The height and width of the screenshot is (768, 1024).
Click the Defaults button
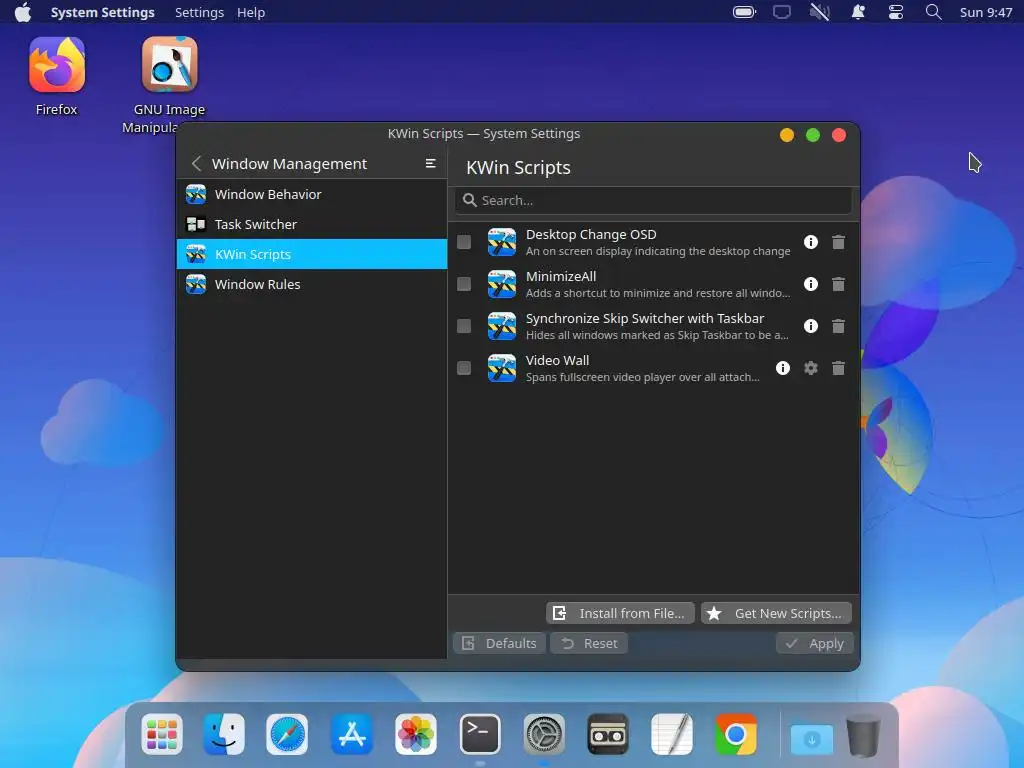pyautogui.click(x=499, y=643)
